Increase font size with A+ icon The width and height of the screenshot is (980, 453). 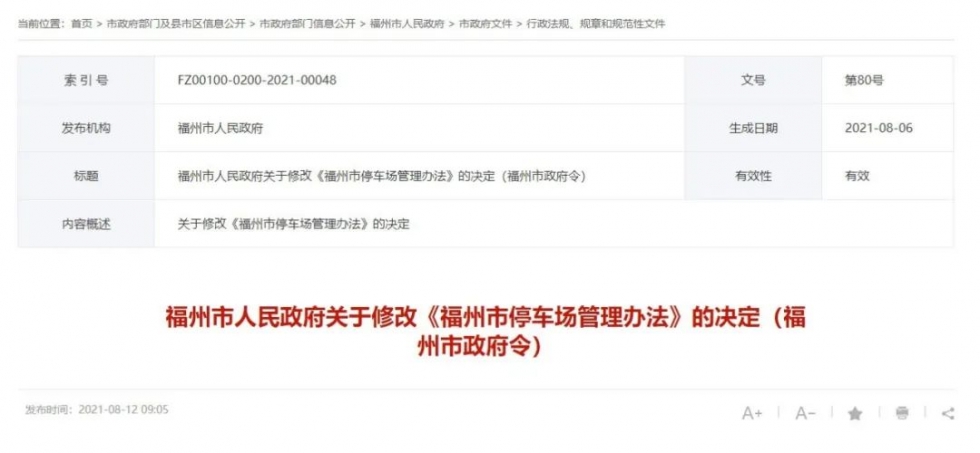pos(752,413)
